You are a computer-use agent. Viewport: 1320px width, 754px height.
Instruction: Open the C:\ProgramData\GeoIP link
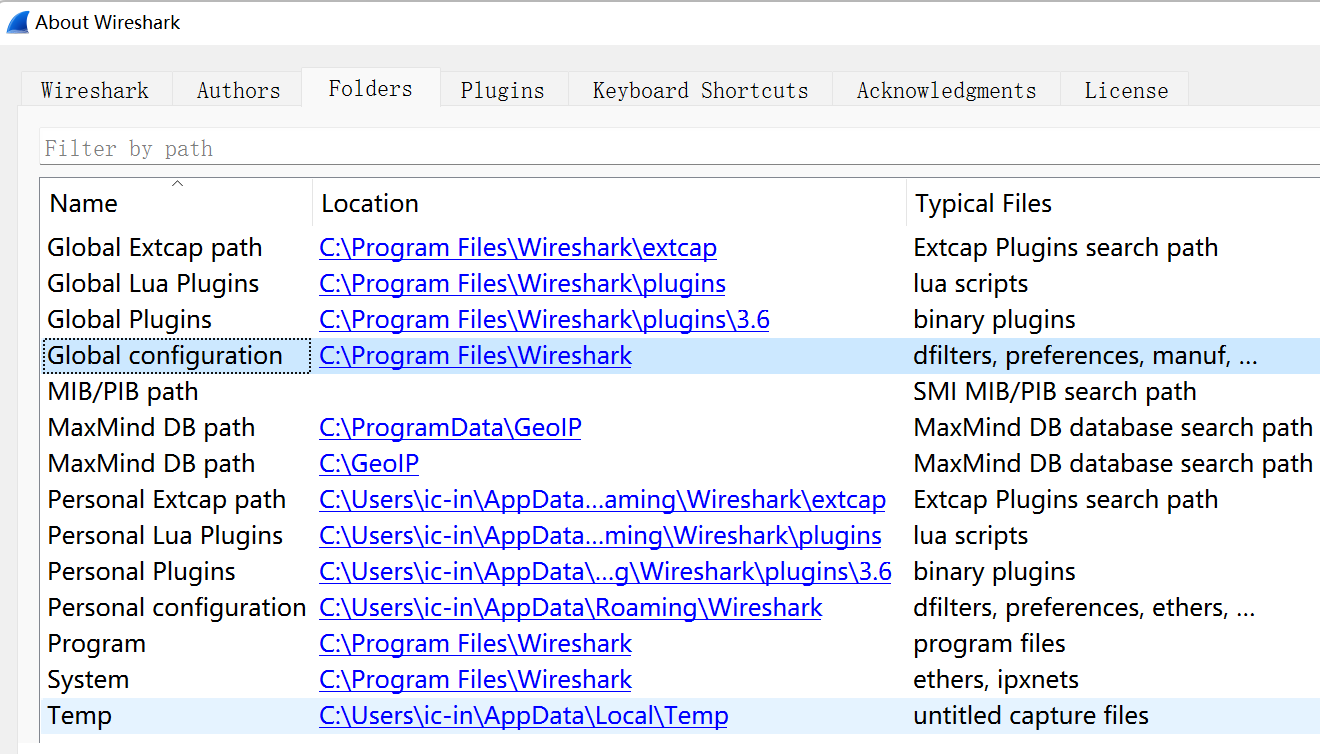pos(450,428)
